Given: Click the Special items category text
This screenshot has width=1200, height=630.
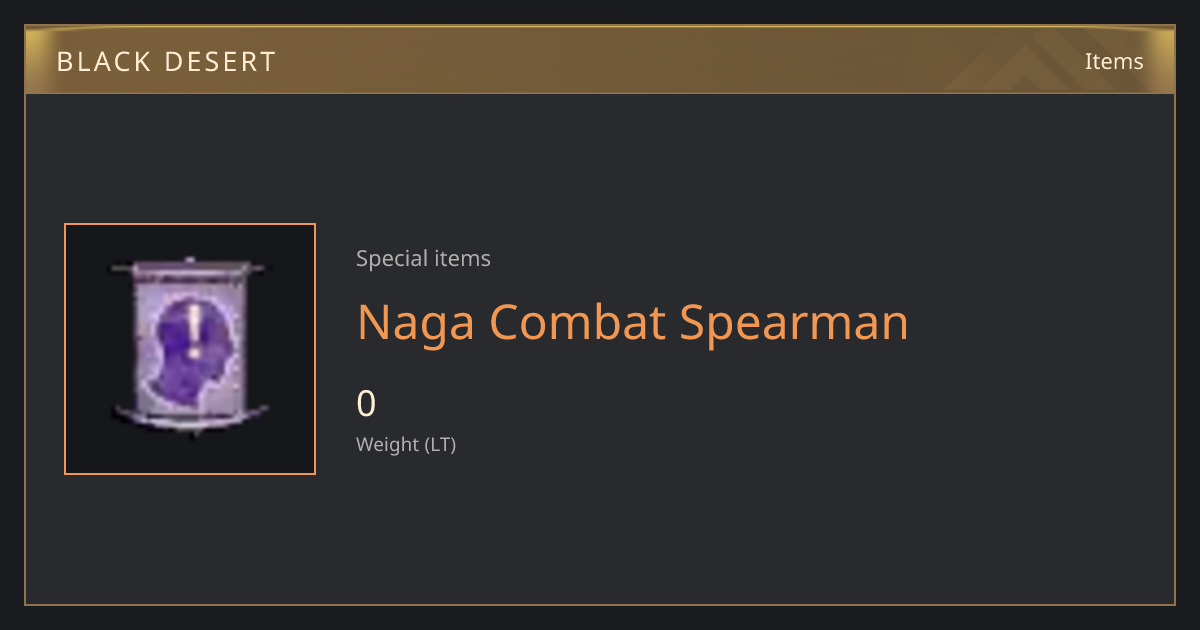Looking at the screenshot, I should coord(423,258).
